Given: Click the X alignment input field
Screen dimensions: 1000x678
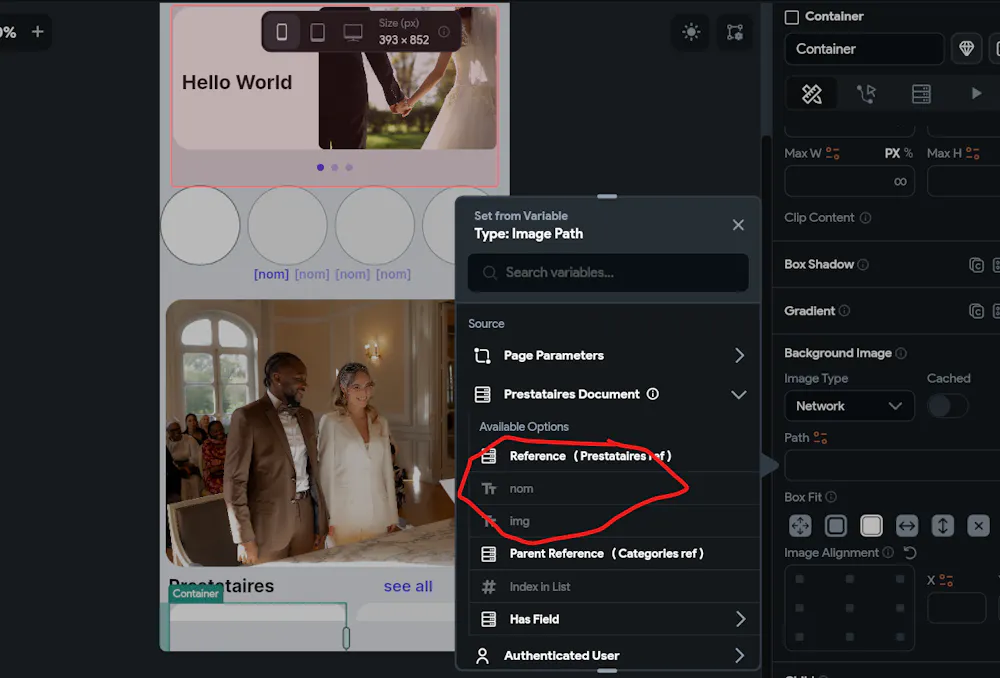Looking at the screenshot, I should click(x=957, y=608).
